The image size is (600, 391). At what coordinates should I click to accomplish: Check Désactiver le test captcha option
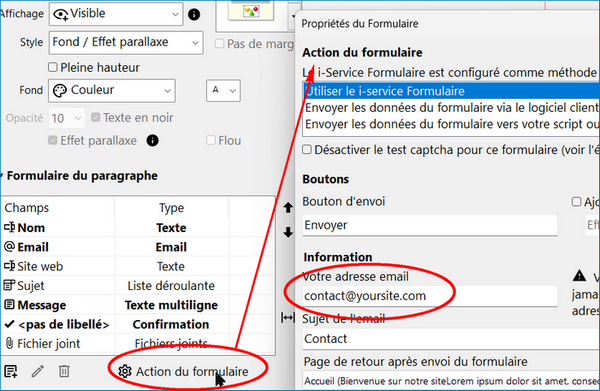pyautogui.click(x=307, y=149)
